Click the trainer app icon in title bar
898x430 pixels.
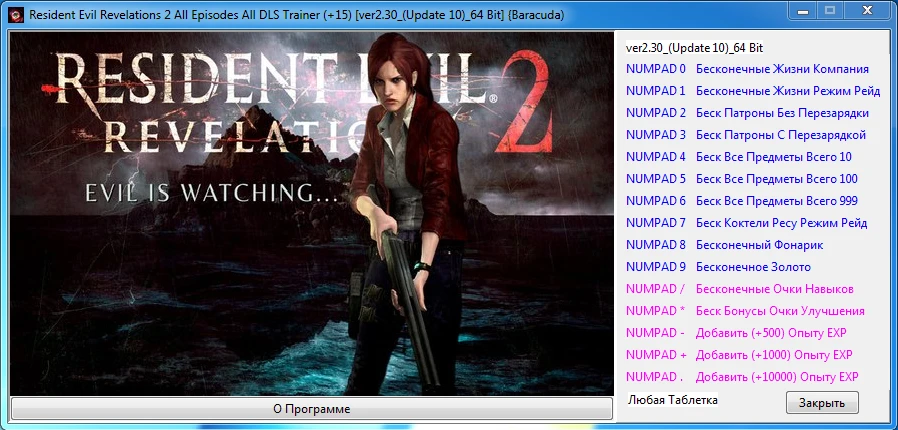(x=15, y=15)
